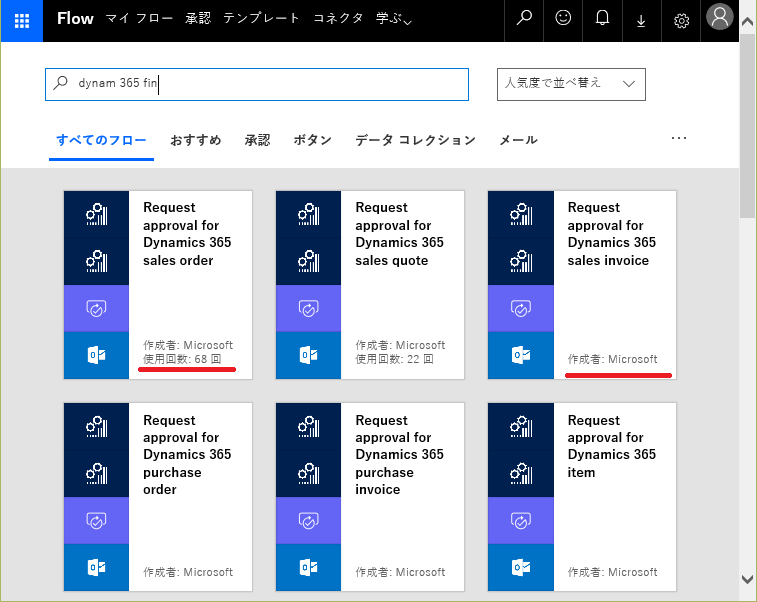
Task: Click the Outlook icon on item card
Action: pyautogui.click(x=521, y=567)
